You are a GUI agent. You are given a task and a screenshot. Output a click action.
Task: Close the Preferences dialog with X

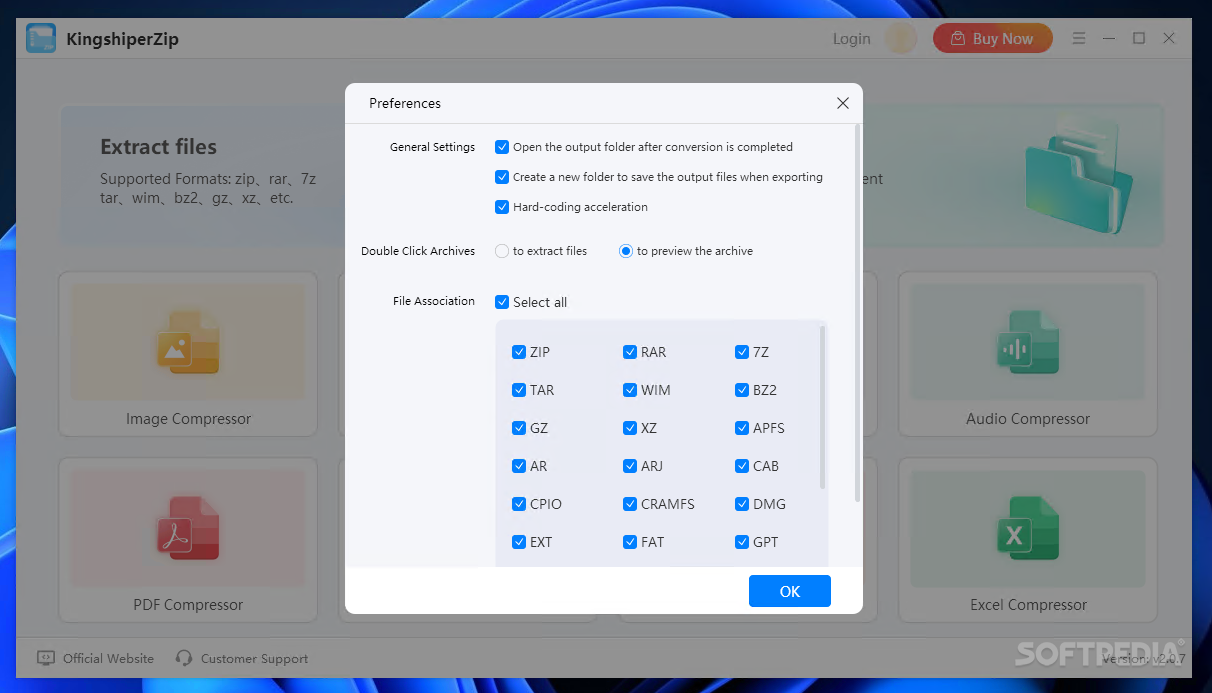tap(843, 103)
